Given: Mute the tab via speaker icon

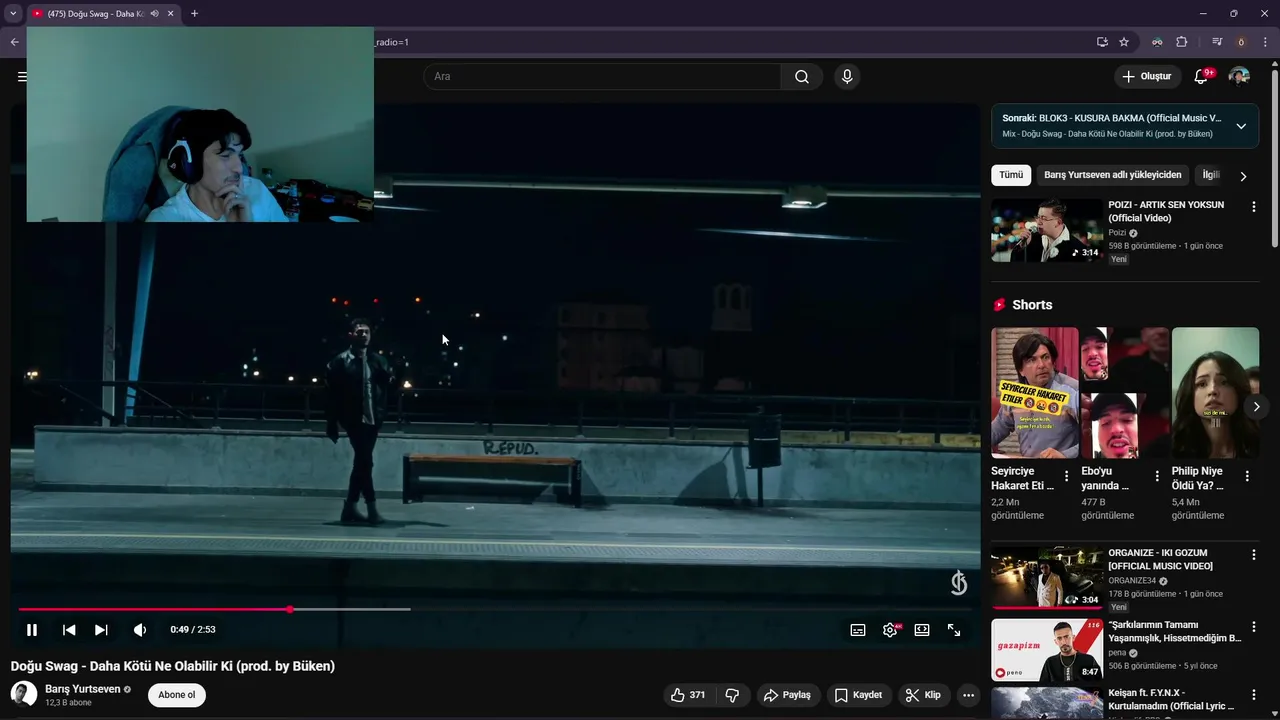Looking at the screenshot, I should (x=154, y=14).
